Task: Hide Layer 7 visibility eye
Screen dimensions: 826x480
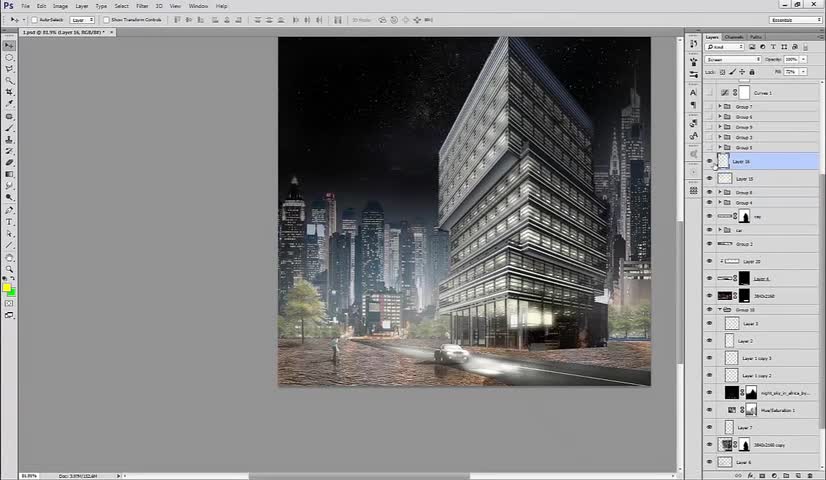Action: 709,427
